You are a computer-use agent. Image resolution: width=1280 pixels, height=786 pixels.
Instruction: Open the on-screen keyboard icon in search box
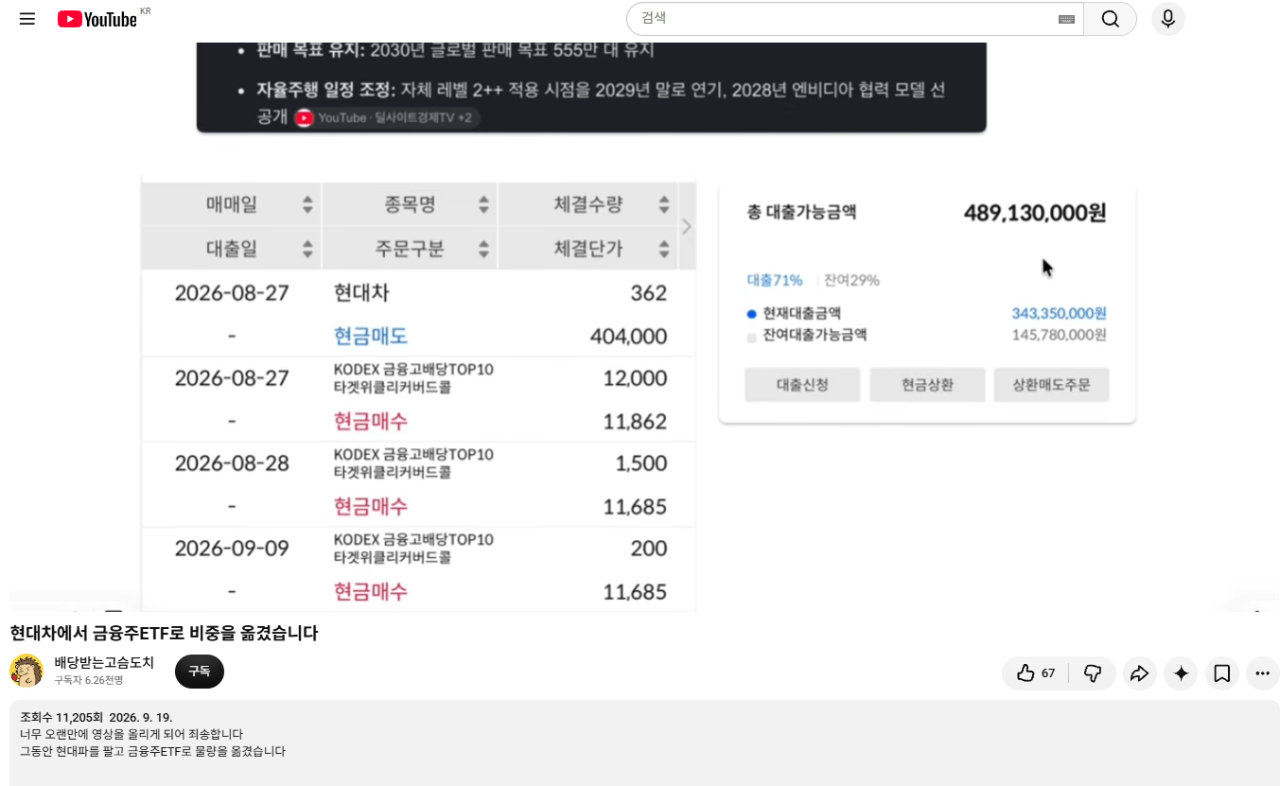(x=1066, y=19)
